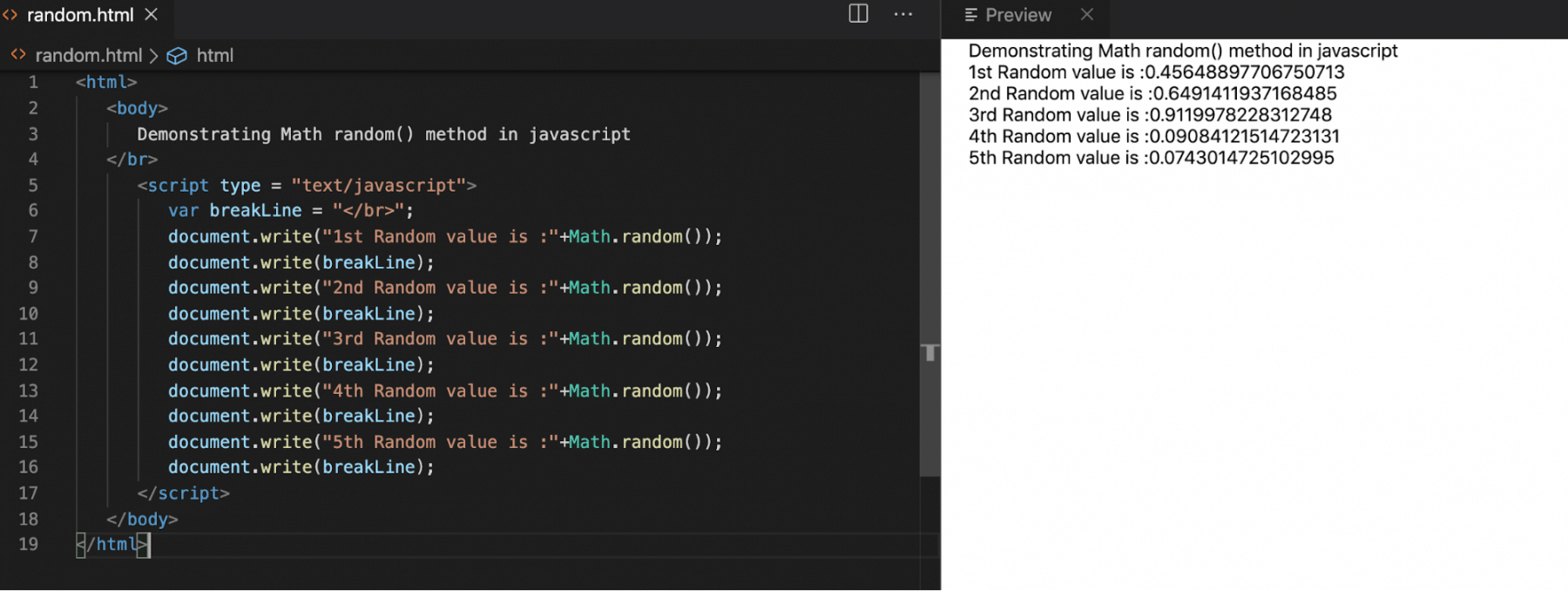The width and height of the screenshot is (1568, 591).
Task: Open the More Actions ellipsis menu
Action: (x=903, y=14)
